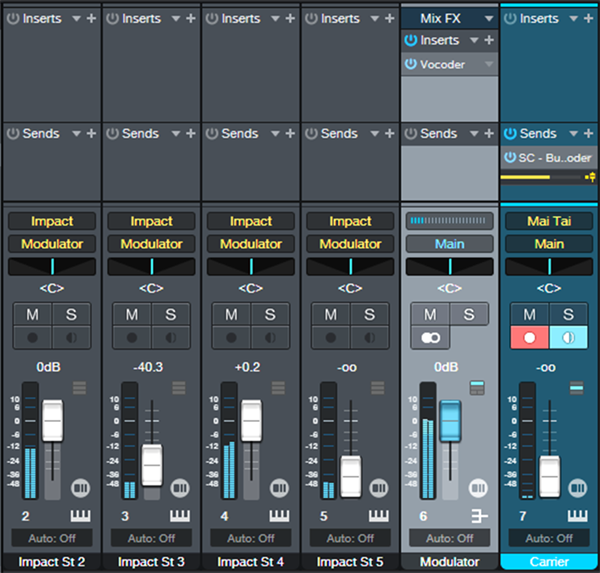Click Auto: Off button on Impact St 5

[x=350, y=539]
